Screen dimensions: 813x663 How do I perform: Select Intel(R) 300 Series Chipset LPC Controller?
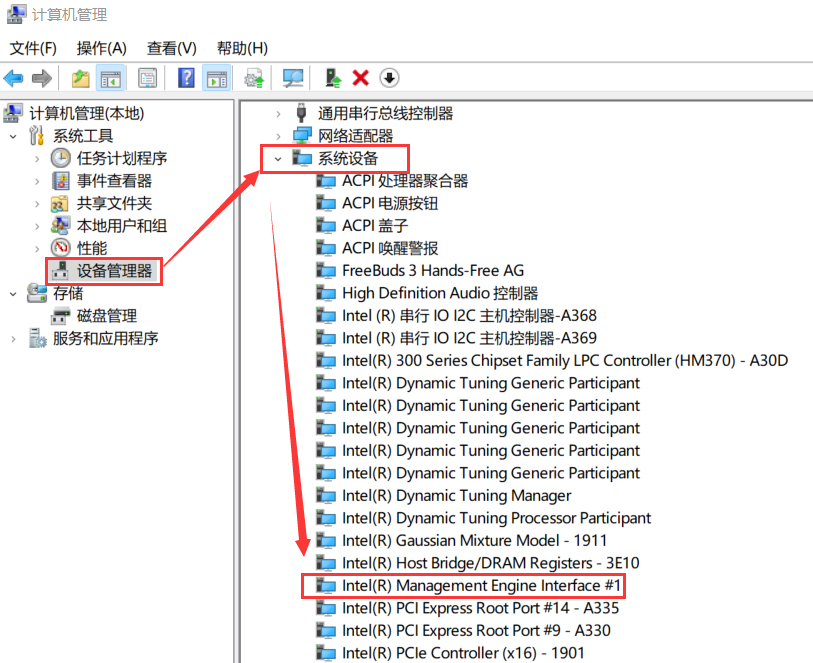[565, 361]
